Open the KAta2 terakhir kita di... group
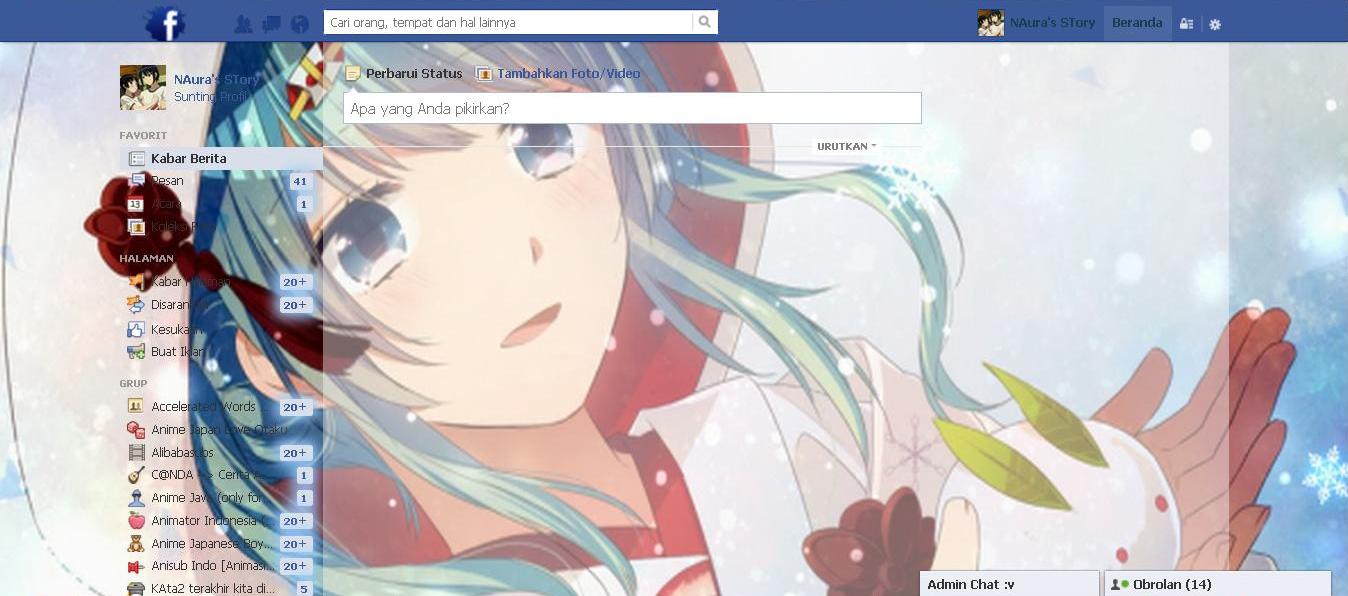 (213, 589)
